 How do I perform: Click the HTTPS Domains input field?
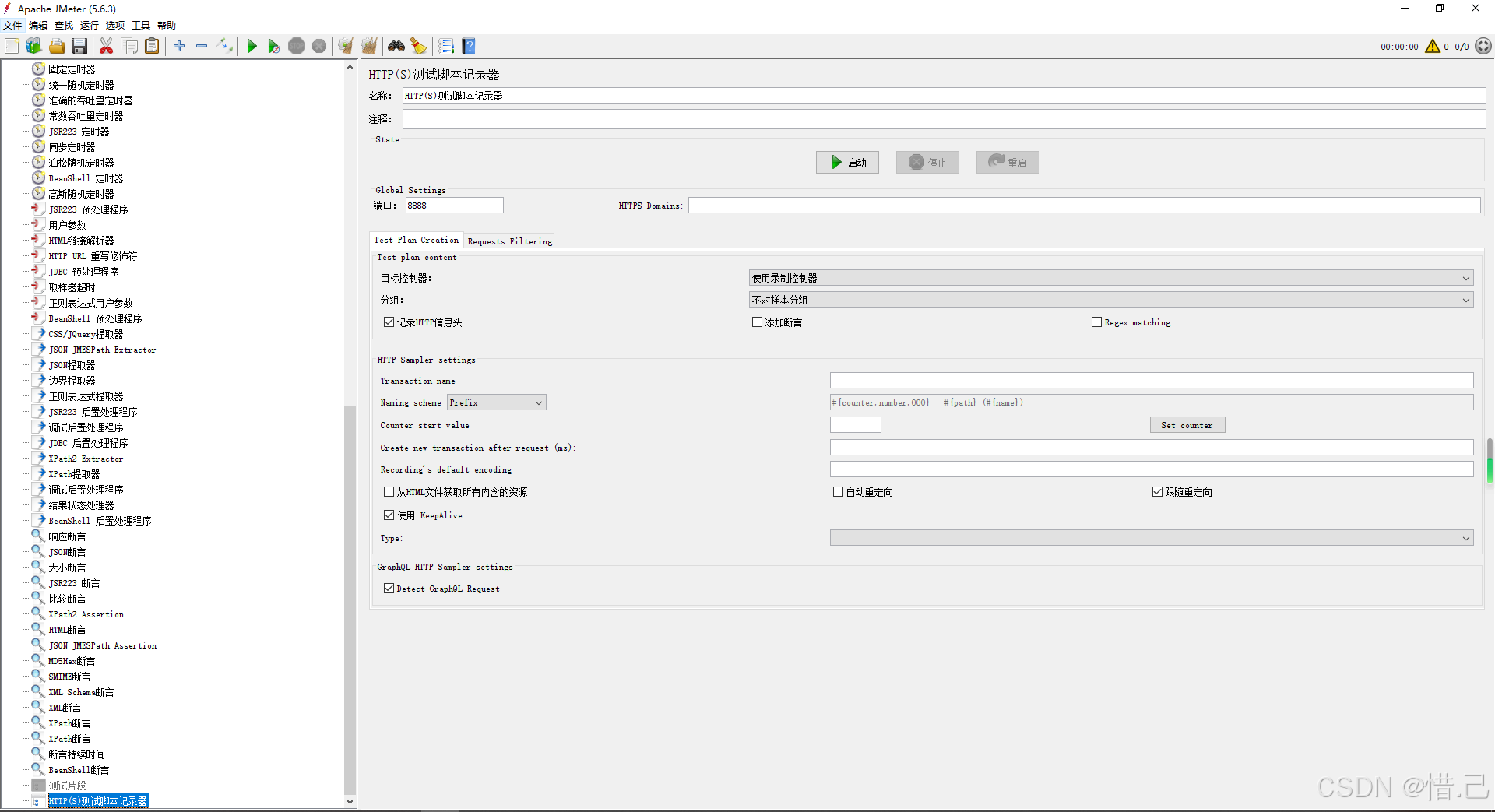pyautogui.click(x=1084, y=206)
